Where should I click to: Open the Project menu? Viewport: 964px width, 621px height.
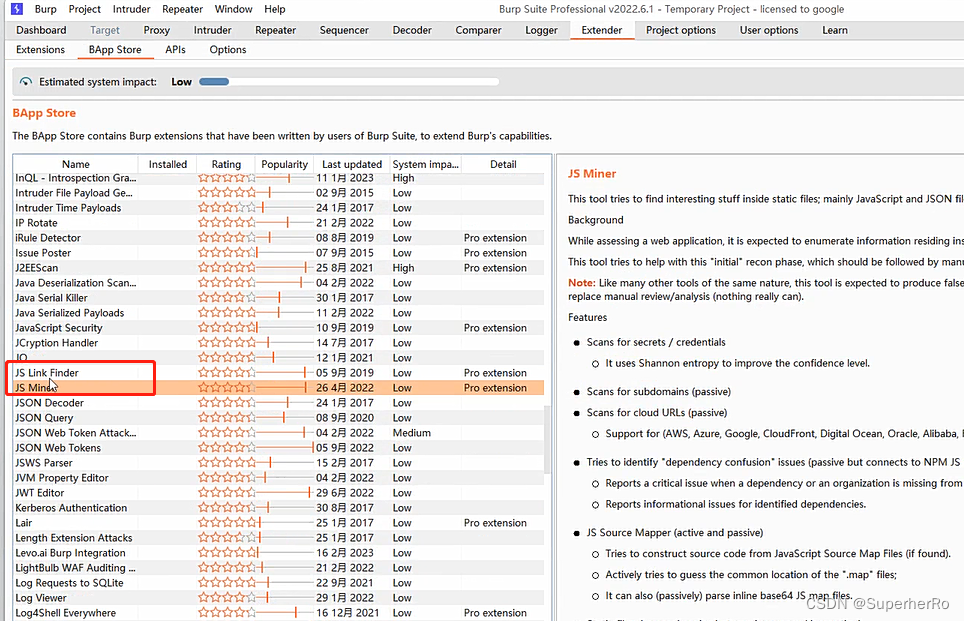tap(85, 9)
